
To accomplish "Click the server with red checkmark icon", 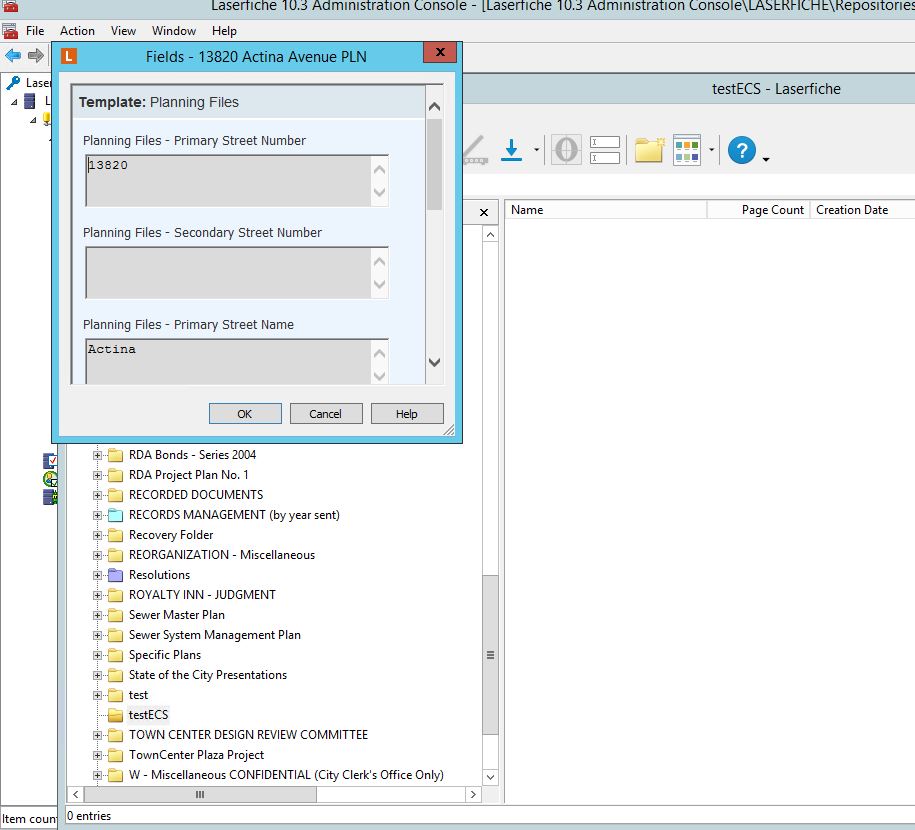I will point(50,461).
